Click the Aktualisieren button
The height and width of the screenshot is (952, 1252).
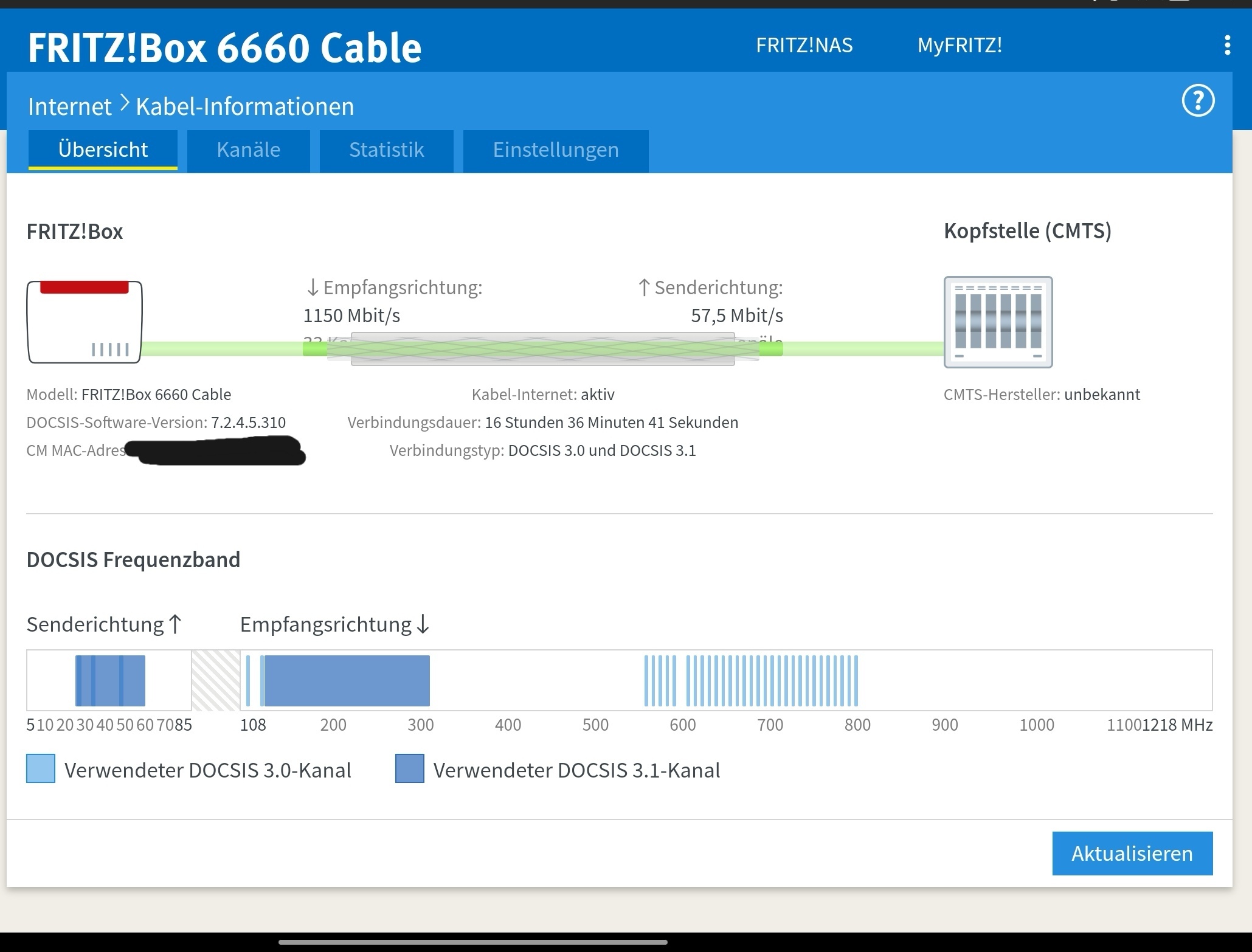click(x=1132, y=854)
